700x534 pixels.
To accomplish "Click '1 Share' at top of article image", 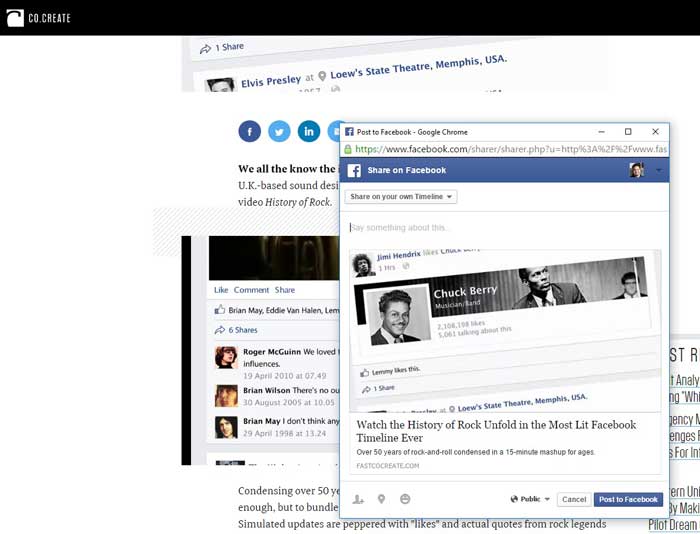I will 230,47.
